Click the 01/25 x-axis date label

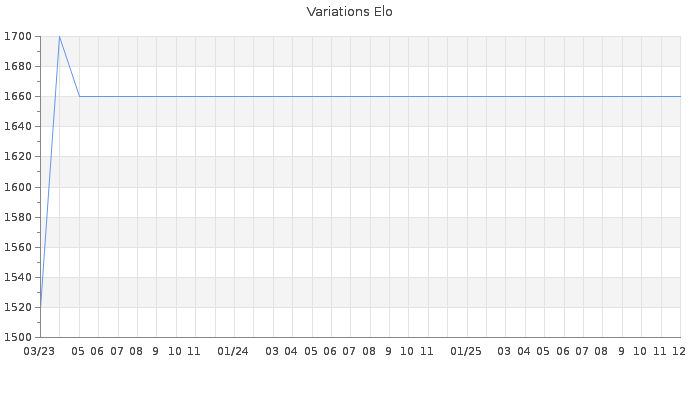pyautogui.click(x=466, y=351)
